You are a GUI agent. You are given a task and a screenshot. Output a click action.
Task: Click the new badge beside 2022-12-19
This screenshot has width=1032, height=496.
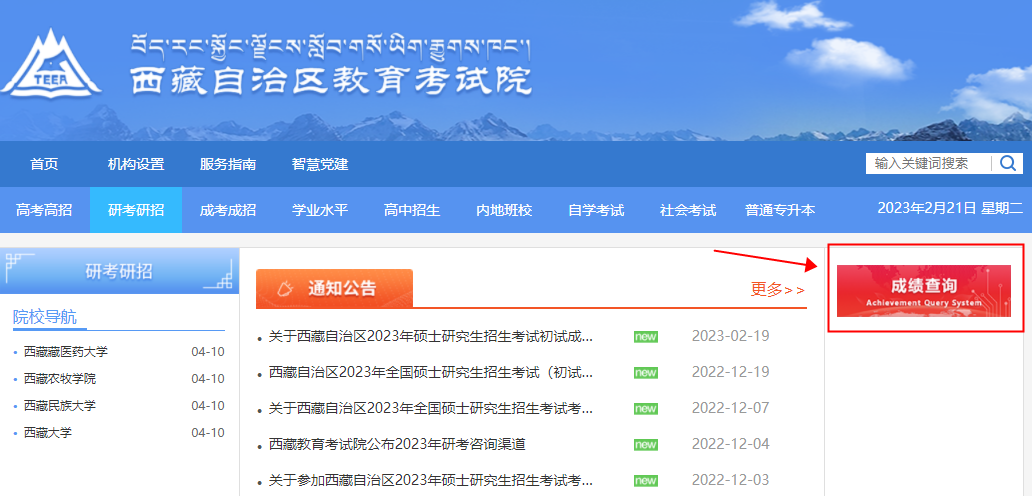pyautogui.click(x=646, y=373)
